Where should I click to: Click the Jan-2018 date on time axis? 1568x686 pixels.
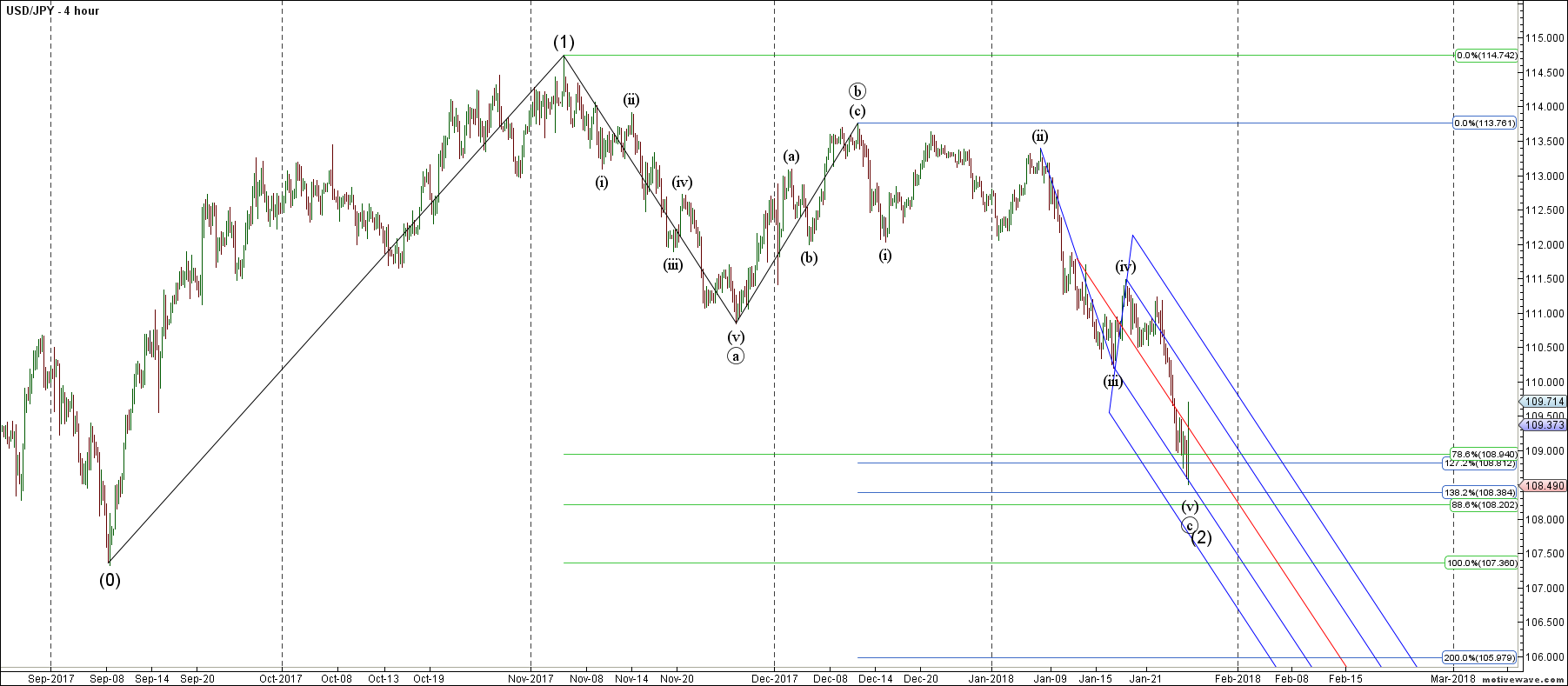click(991, 678)
